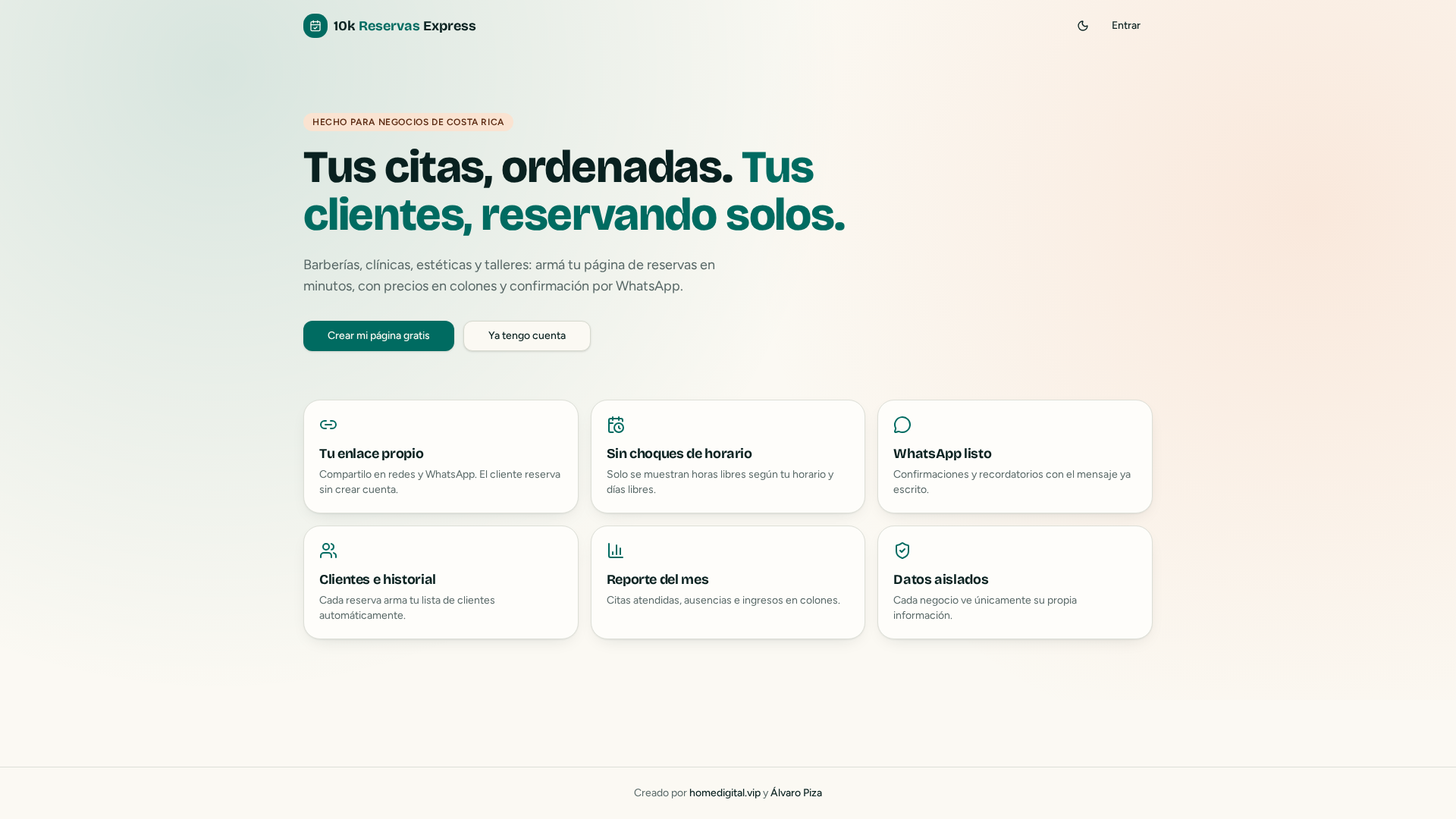Open homedigital.vip footer link

coord(725,793)
